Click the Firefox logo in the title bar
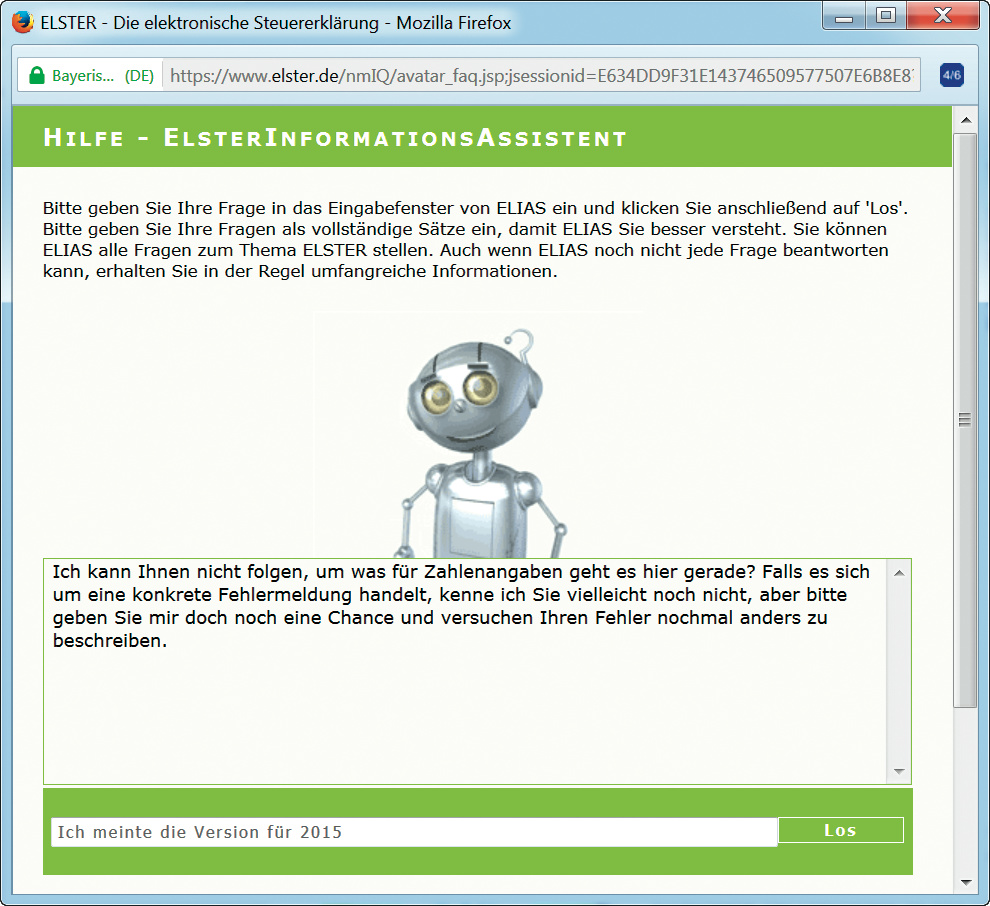 pyautogui.click(x=22, y=22)
